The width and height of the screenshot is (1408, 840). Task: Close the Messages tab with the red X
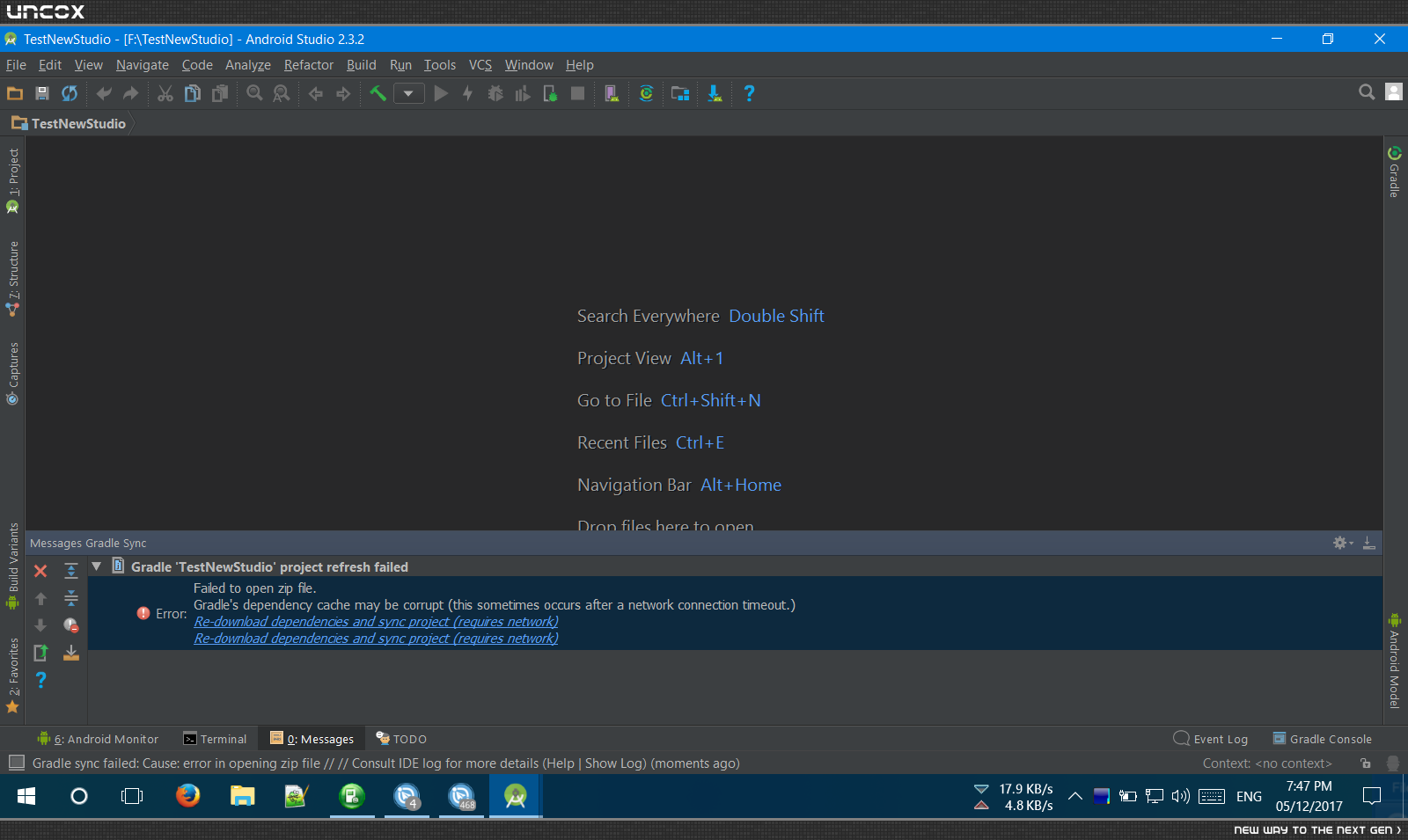(40, 571)
